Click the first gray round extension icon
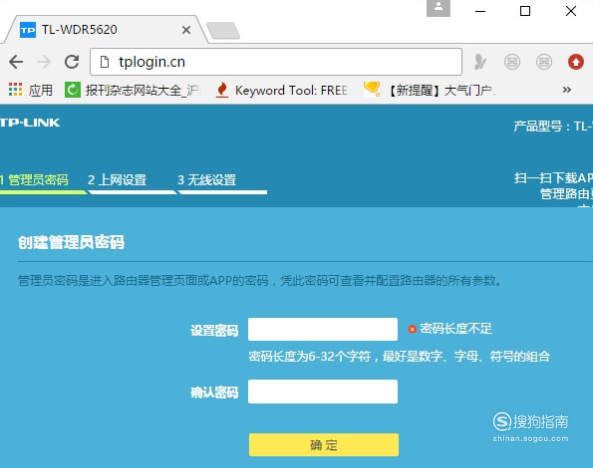 [x=512, y=62]
